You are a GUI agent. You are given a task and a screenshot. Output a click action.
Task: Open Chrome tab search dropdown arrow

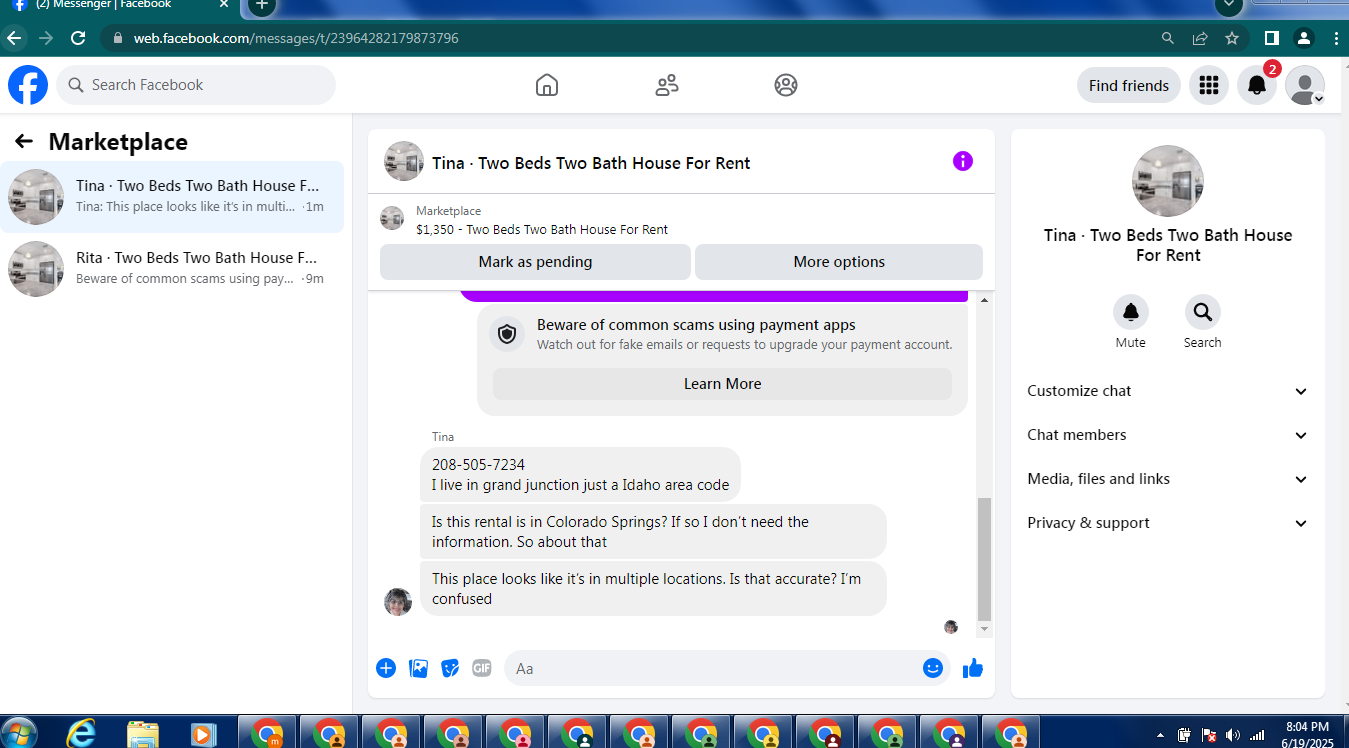1229,5
